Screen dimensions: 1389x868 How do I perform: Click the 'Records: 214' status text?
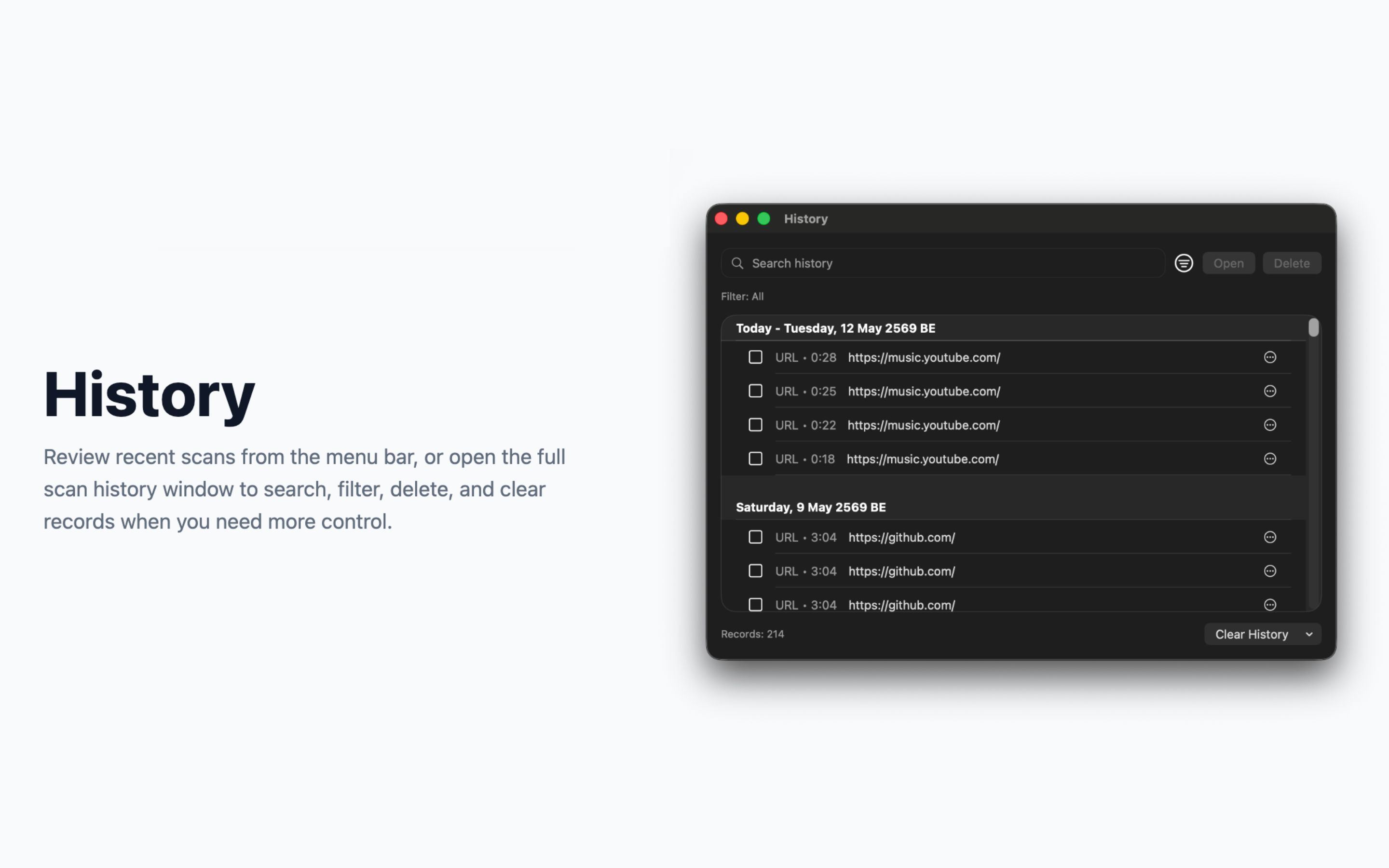coord(752,634)
